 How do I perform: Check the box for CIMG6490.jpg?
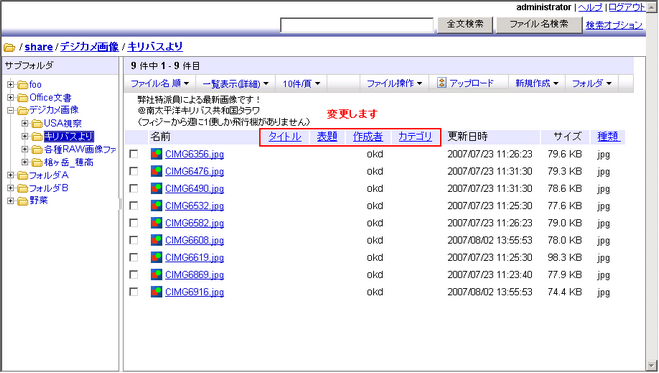pos(134,189)
